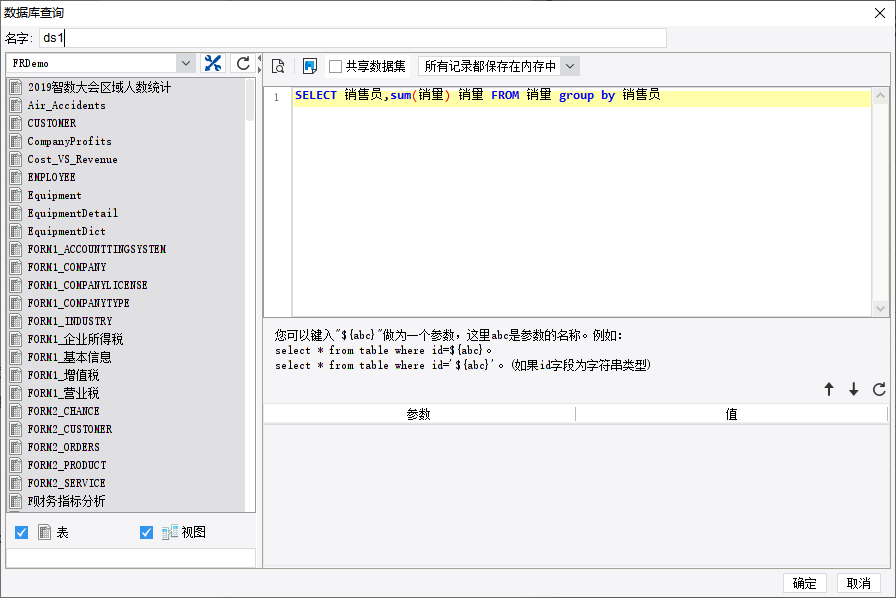
Task: Close the 数据库查询 dialog
Action: tap(880, 13)
